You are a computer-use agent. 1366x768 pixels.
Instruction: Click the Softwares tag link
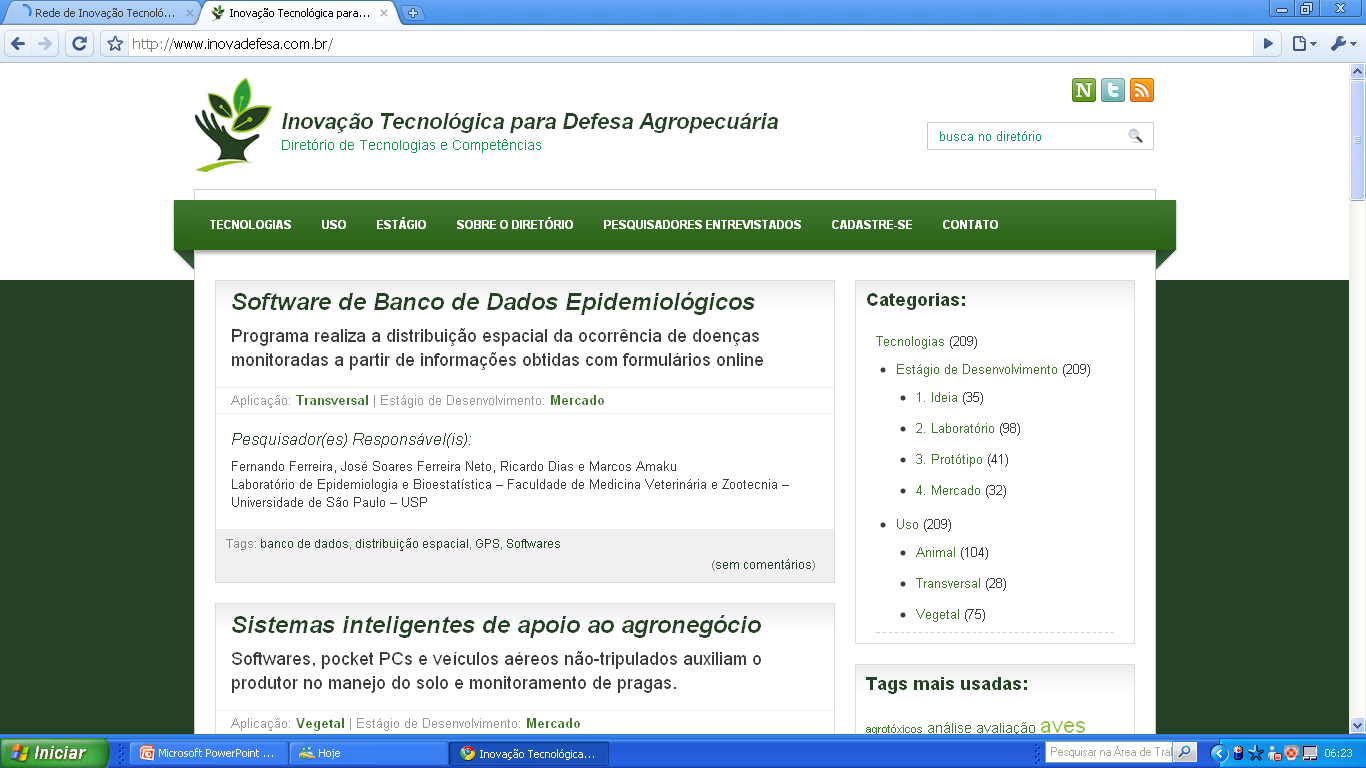pyautogui.click(x=533, y=544)
